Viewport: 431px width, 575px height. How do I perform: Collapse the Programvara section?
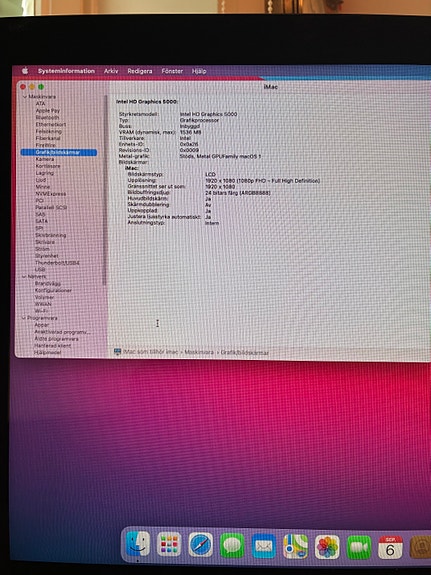pos(24,318)
